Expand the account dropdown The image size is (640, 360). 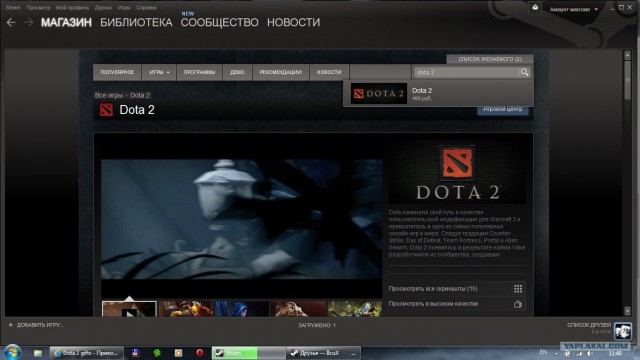(x=573, y=9)
